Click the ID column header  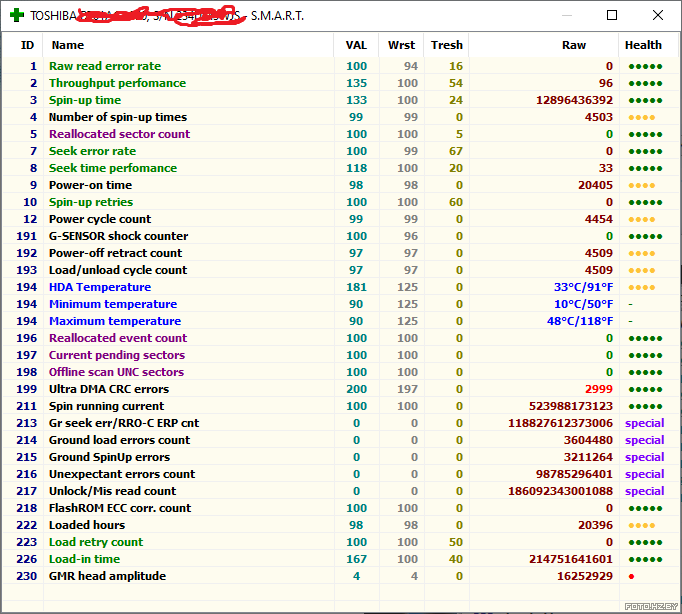tap(27, 45)
